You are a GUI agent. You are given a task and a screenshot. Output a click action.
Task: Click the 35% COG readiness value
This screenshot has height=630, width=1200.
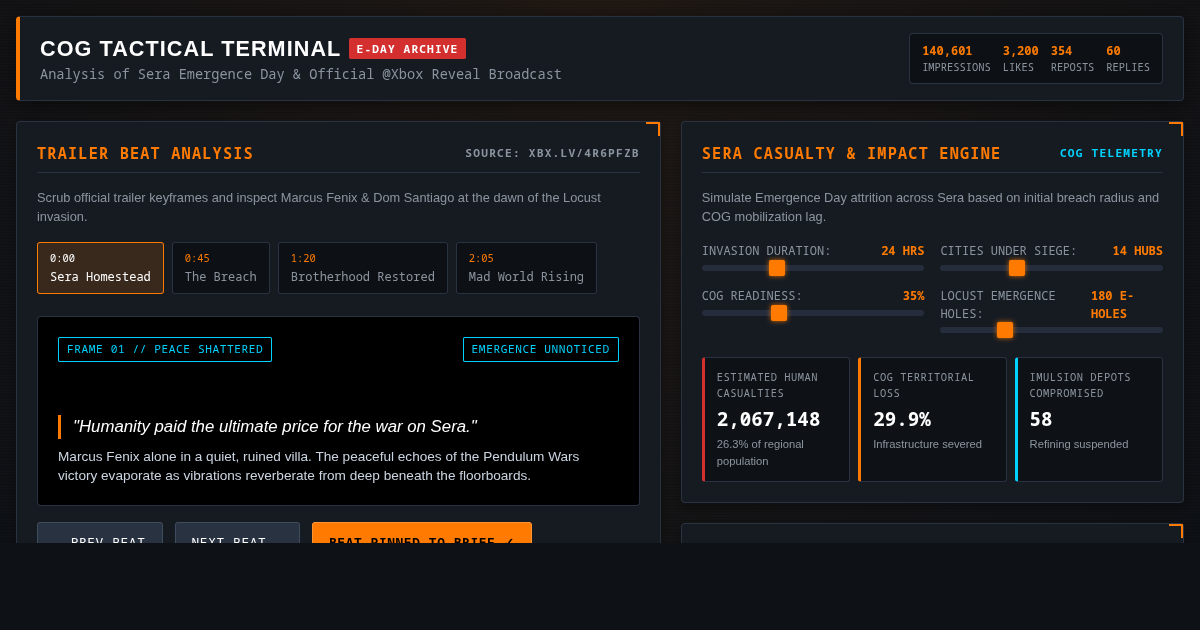pyautogui.click(x=913, y=296)
